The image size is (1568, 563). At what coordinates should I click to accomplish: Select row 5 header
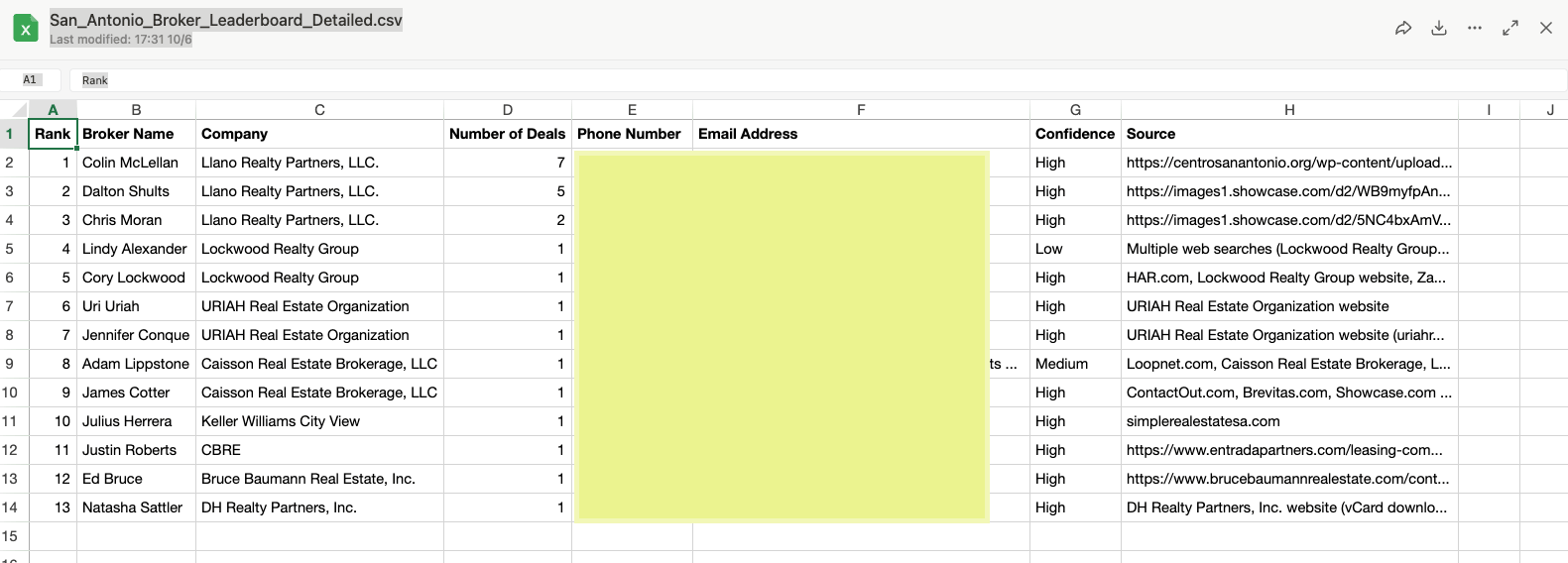click(x=14, y=249)
